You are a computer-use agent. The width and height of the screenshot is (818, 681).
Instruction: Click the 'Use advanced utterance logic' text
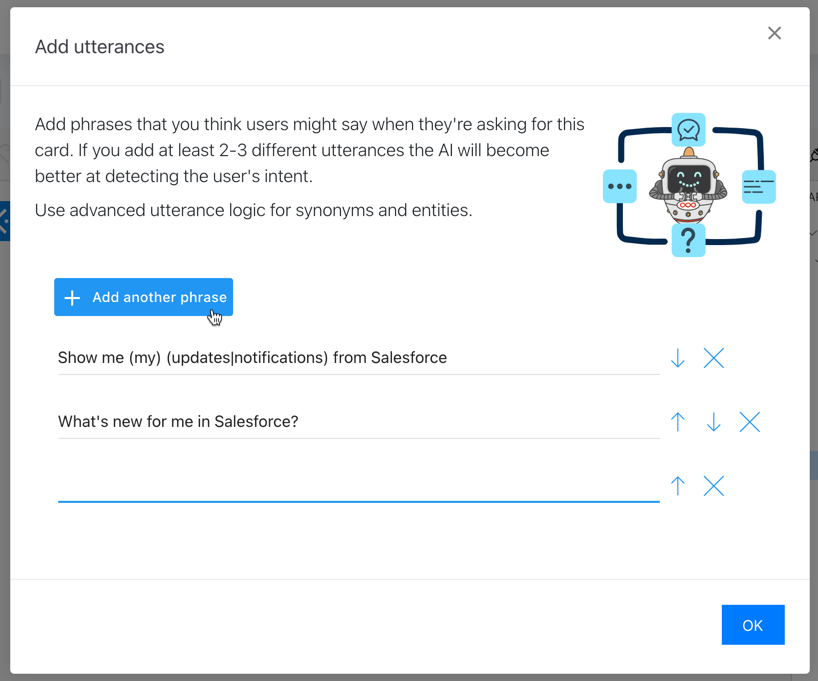tap(253, 211)
